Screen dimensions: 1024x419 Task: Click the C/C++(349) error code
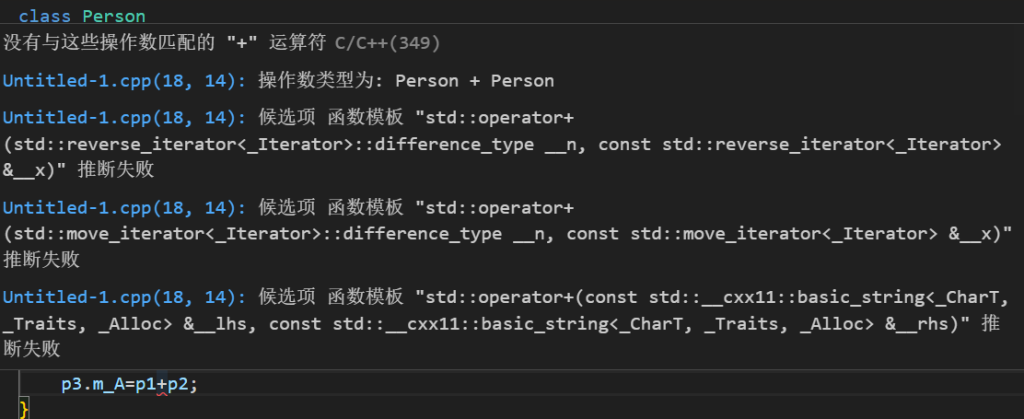coord(388,44)
